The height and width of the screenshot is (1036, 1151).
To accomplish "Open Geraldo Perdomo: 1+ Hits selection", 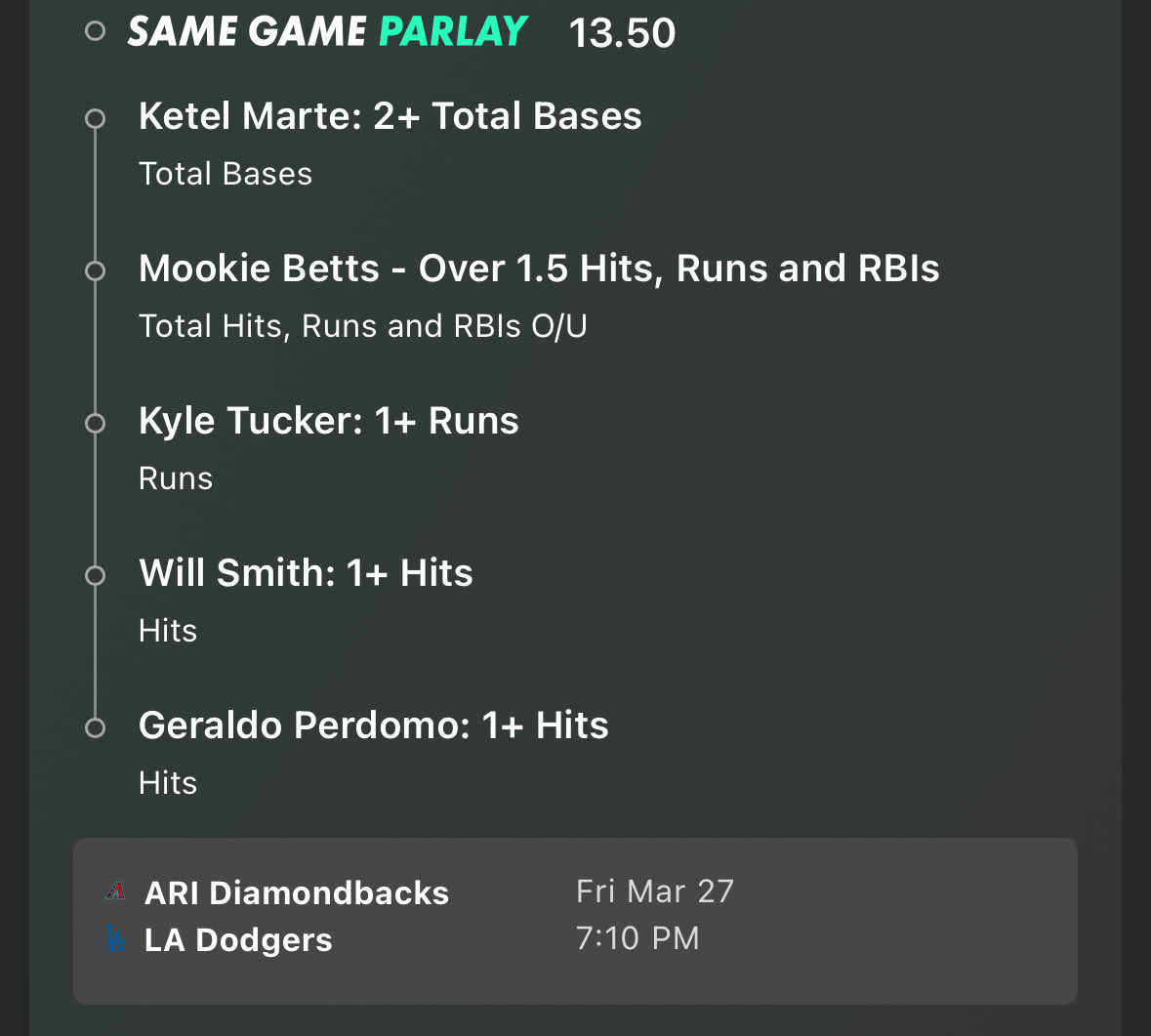I will 373,725.
